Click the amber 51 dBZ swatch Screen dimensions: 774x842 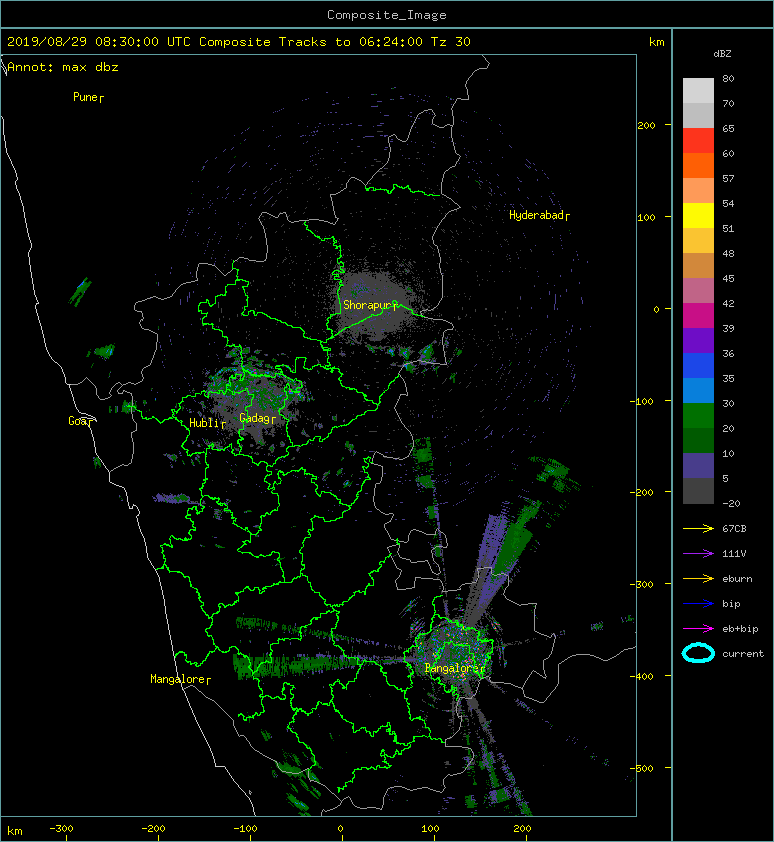[x=698, y=241]
